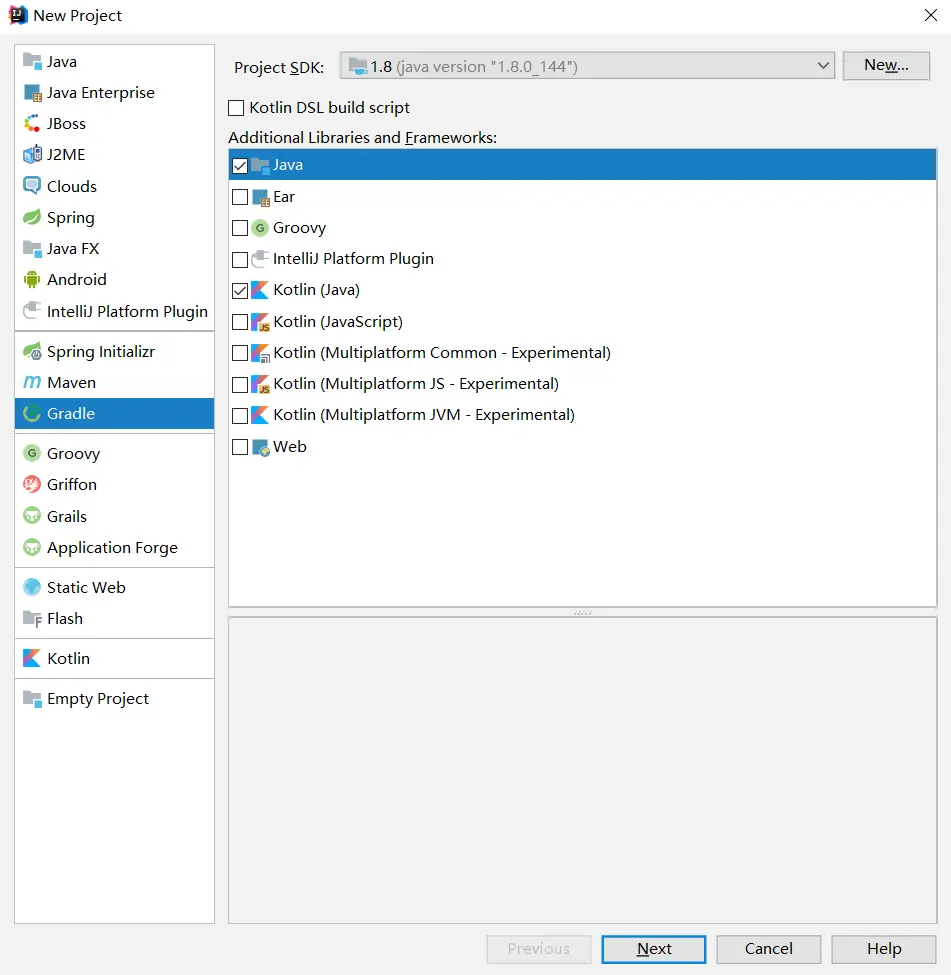Select the Griffon icon
Screen dimensions: 951x975
tap(32, 484)
